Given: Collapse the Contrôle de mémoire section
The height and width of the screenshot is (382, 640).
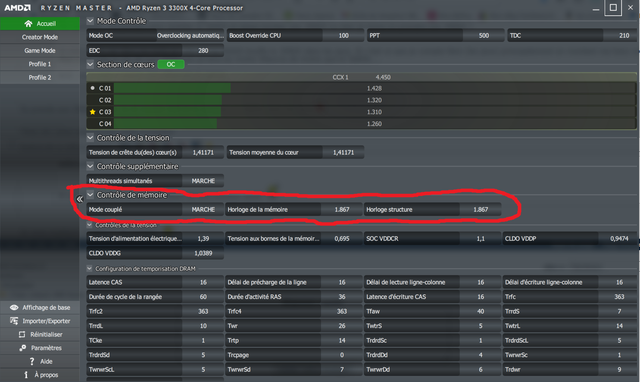Looking at the screenshot, I should coord(90,195).
